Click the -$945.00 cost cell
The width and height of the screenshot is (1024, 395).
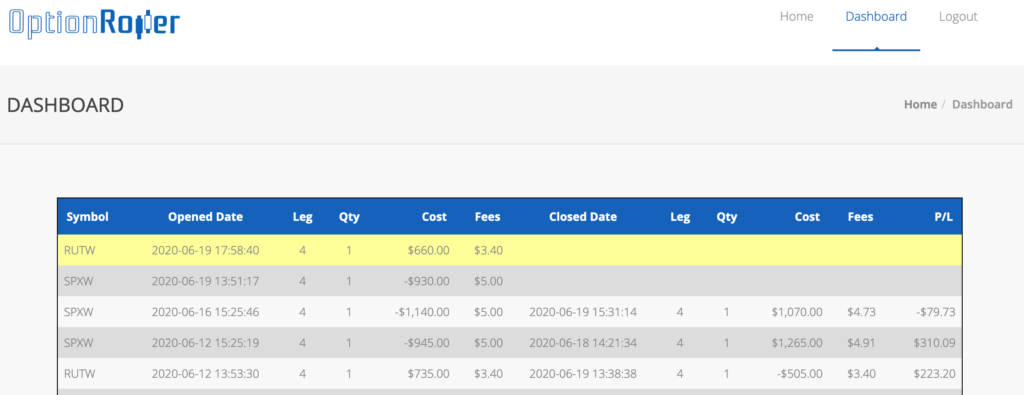[x=426, y=343]
